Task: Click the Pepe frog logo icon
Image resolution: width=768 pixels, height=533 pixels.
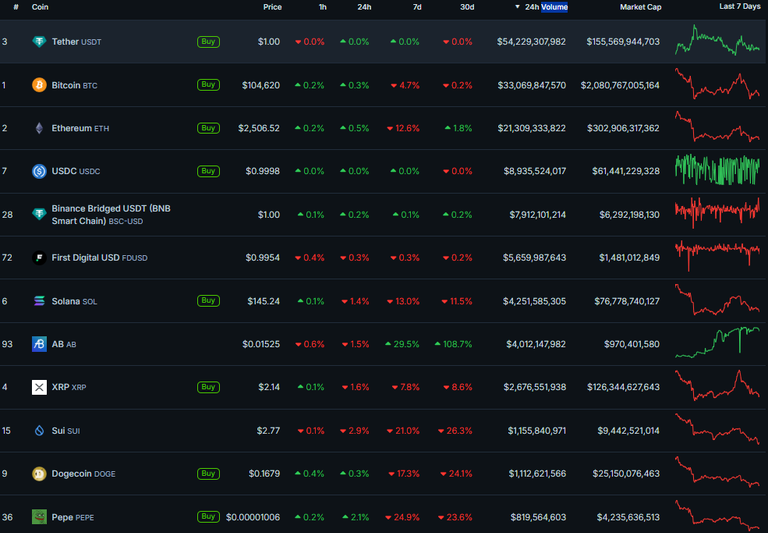Action: (x=39, y=517)
